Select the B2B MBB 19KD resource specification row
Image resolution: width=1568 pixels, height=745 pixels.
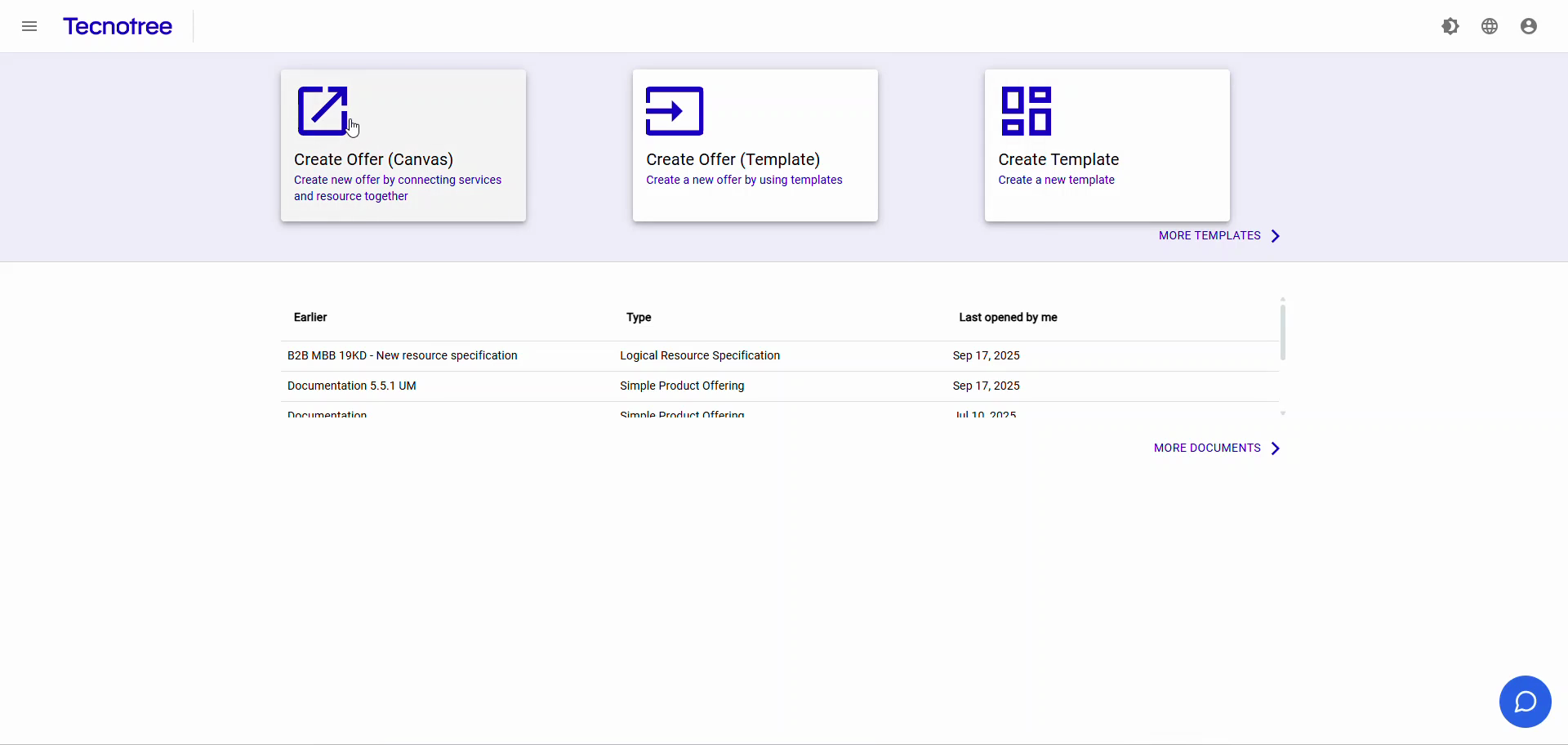tap(403, 355)
